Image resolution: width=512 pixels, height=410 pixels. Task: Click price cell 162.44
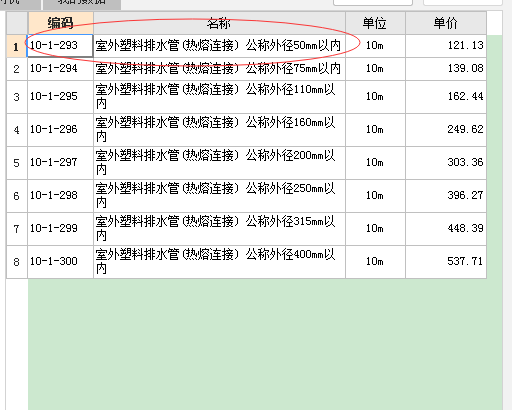(x=446, y=97)
